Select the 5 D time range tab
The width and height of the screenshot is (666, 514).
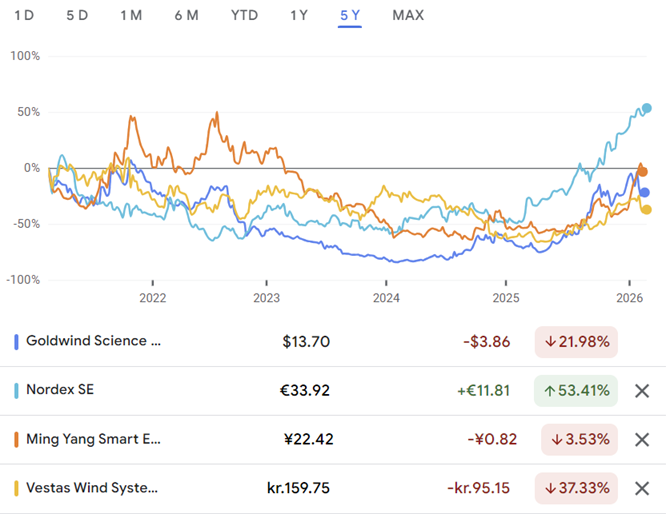click(x=77, y=15)
